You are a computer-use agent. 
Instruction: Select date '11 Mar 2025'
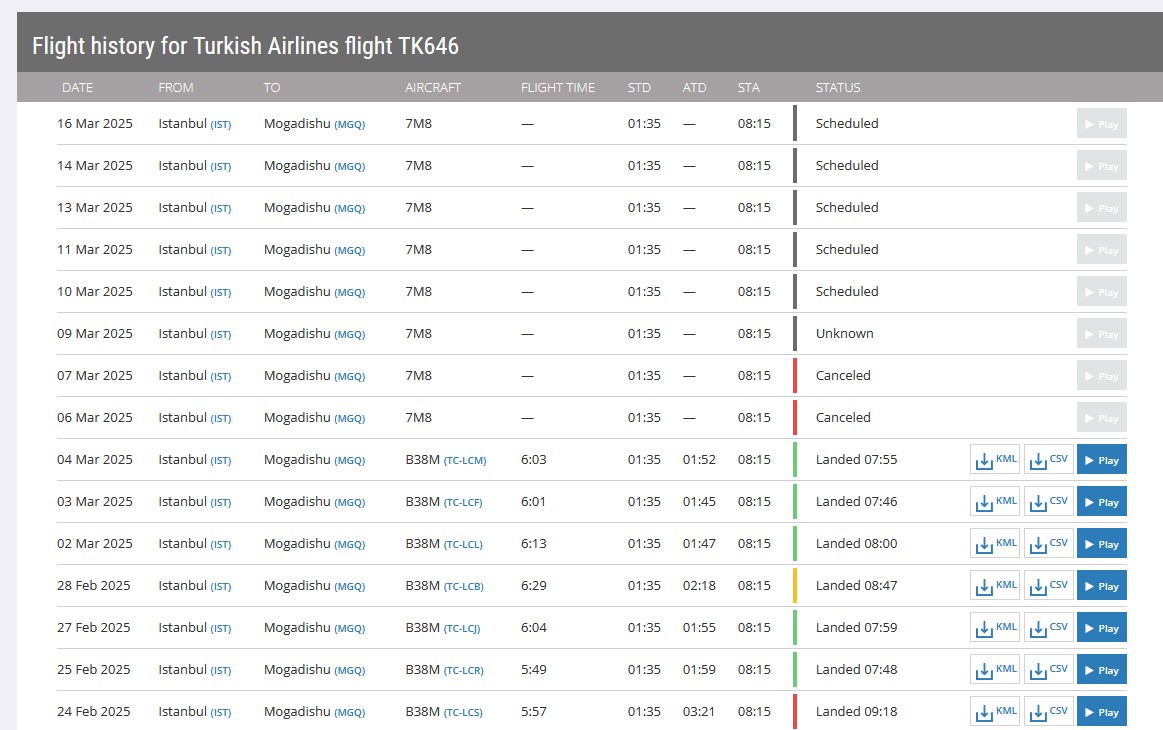click(x=95, y=249)
